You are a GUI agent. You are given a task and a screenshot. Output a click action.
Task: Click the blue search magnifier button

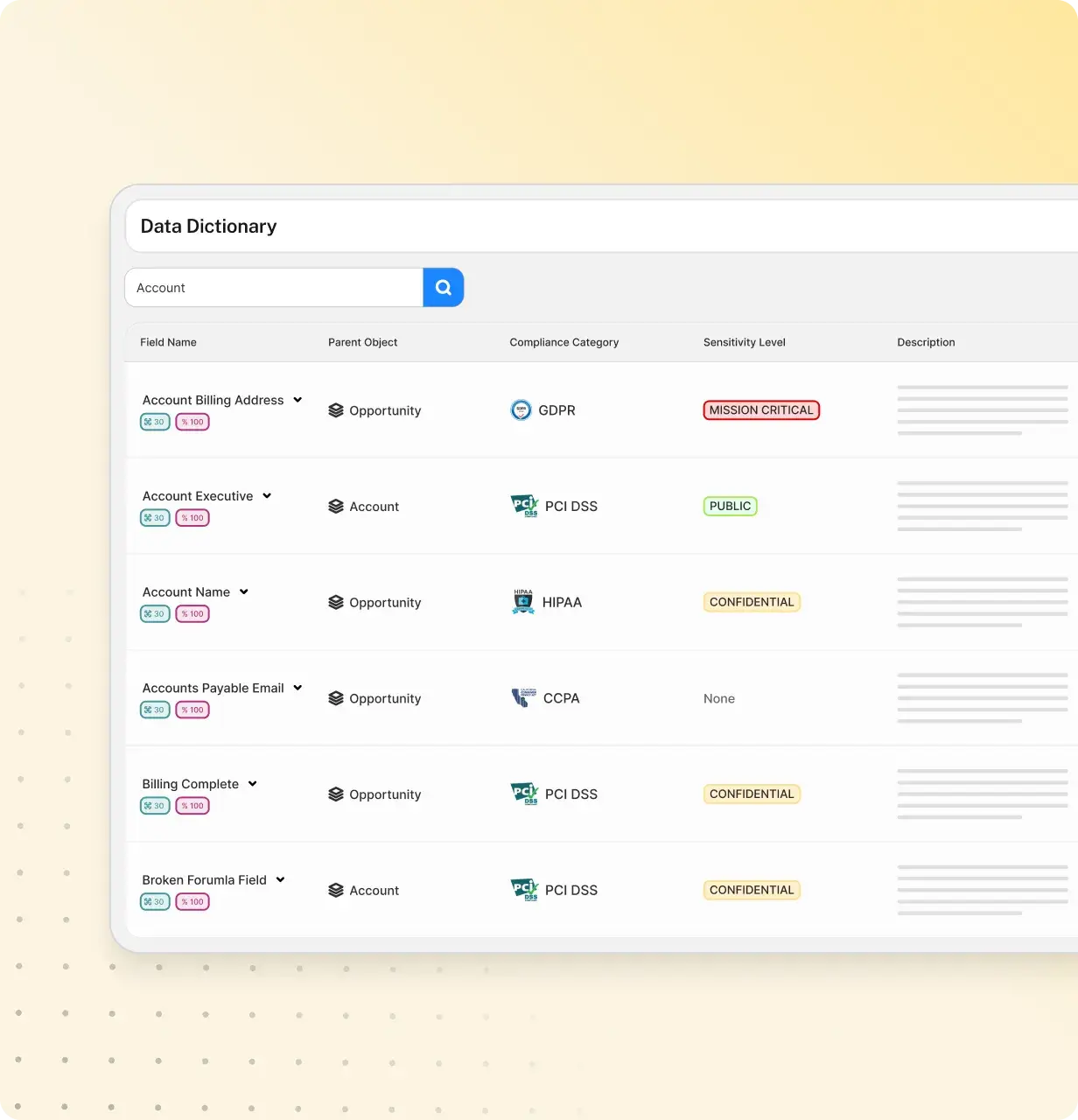coord(444,287)
